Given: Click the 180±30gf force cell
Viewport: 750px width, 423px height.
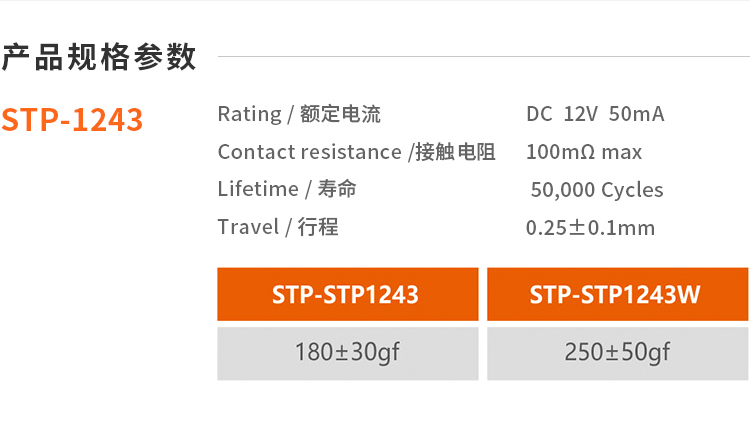Looking at the screenshot, I should tap(347, 353).
